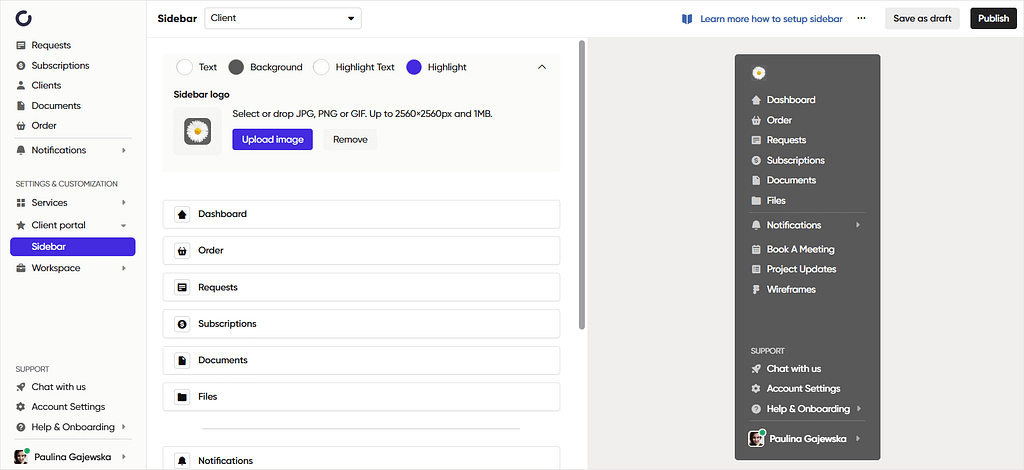Screen dimensions: 1024x470
Task: Click the dollar icon in Subscriptions editor row
Action: [182, 324]
